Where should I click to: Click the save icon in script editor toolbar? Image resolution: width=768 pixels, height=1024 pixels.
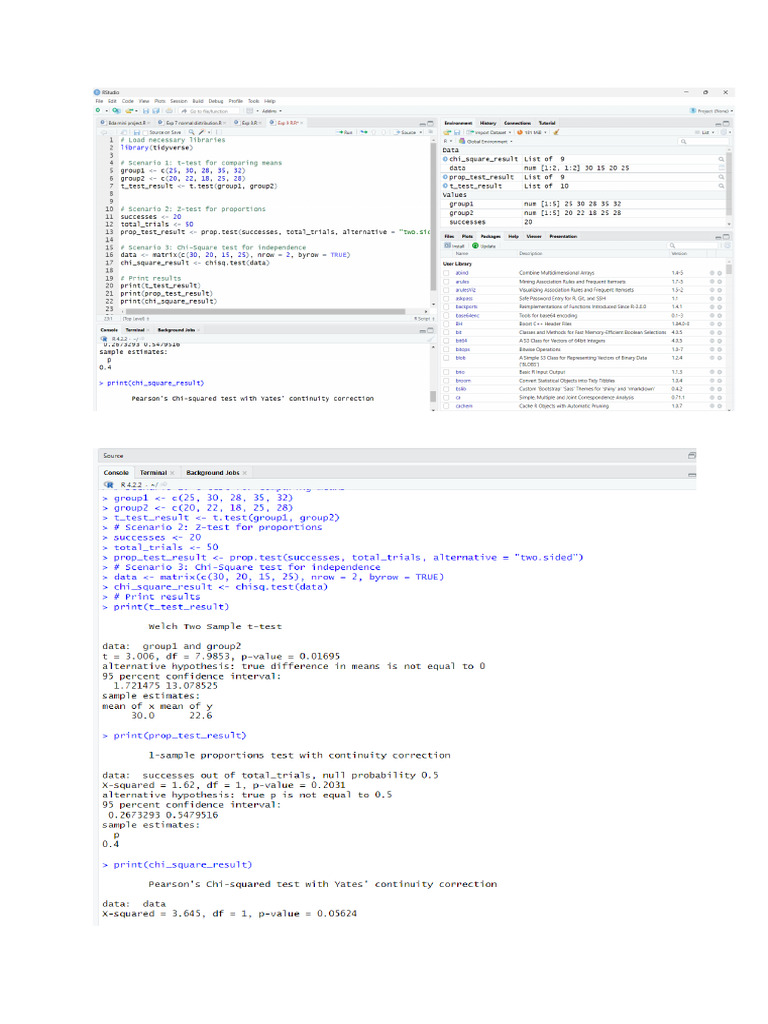coord(136,132)
